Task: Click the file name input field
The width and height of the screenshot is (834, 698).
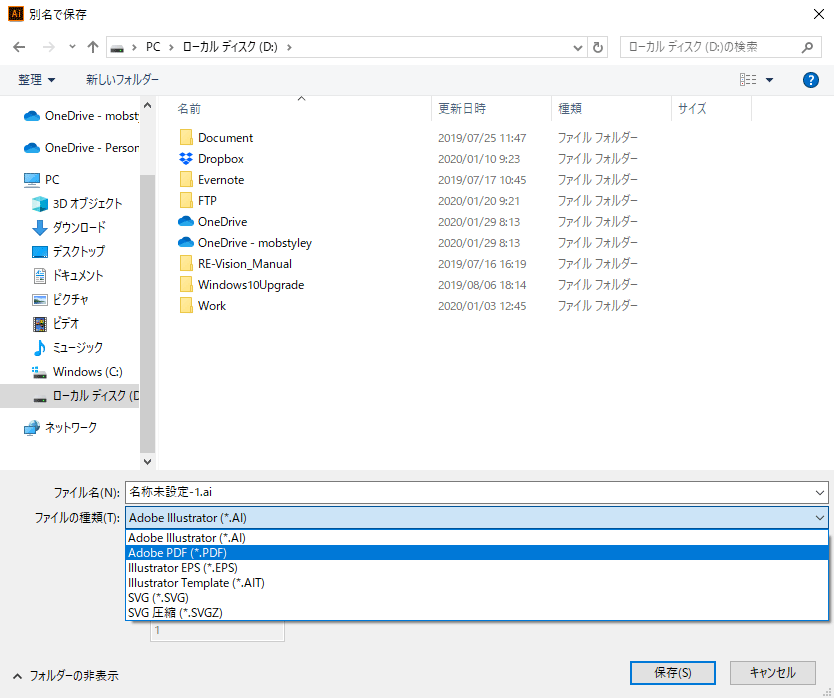Action: (468, 492)
